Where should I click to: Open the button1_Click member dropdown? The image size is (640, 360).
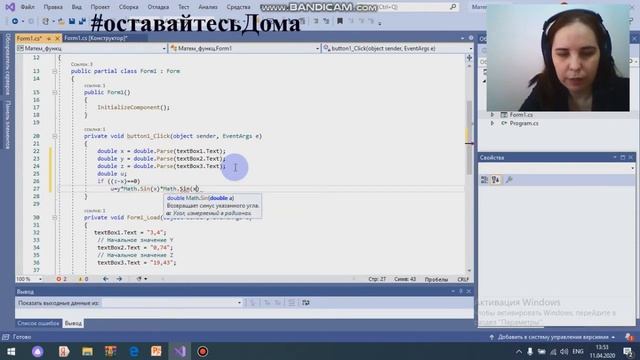397,48
